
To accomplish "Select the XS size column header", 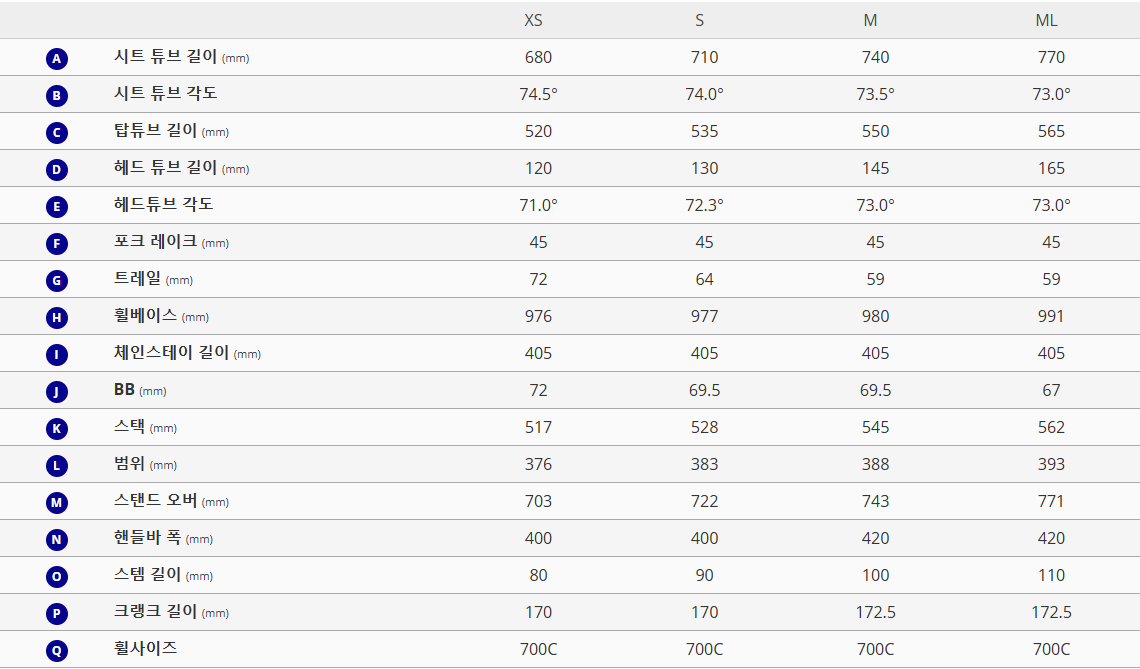I will (534, 20).
